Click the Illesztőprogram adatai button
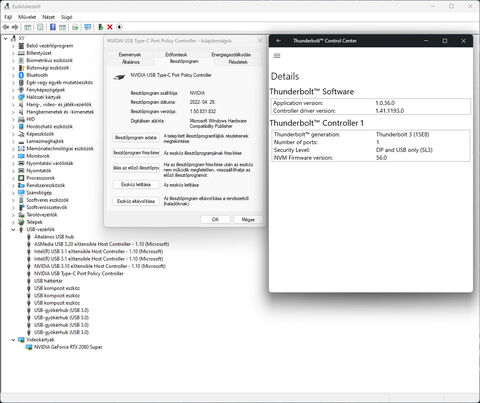The height and width of the screenshot is (403, 480). 136,138
